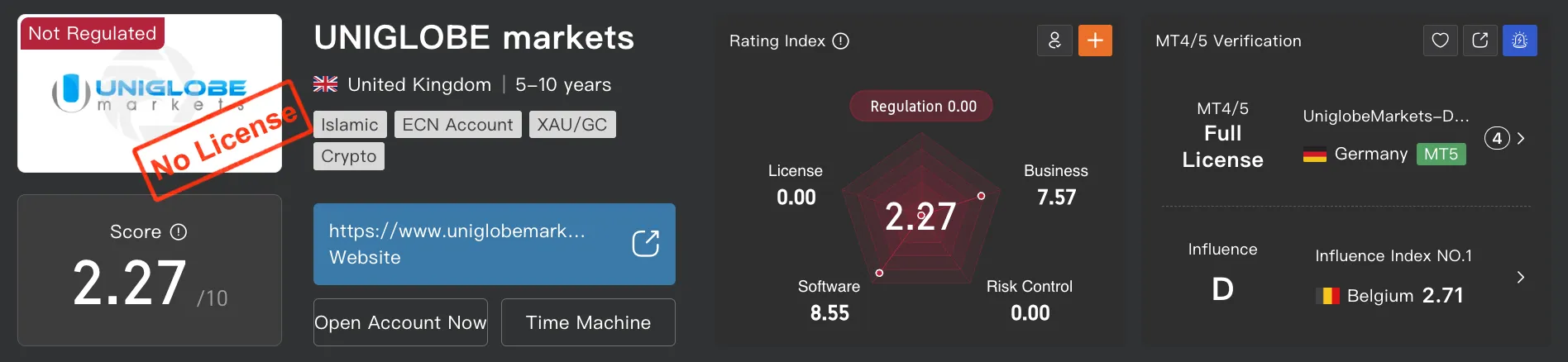The image size is (1568, 362).
Task: Click the blue alarm report icon
Action: pos(1520,40)
